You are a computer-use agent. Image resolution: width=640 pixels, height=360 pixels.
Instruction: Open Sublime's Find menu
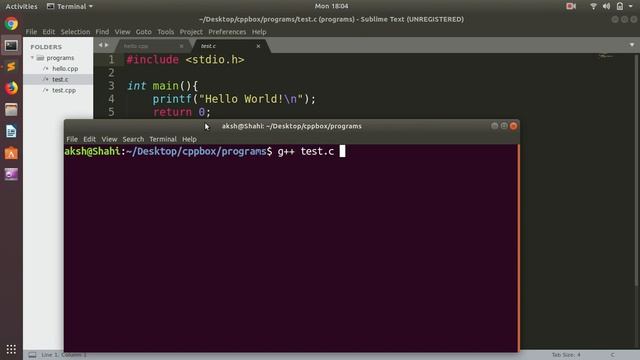click(102, 32)
